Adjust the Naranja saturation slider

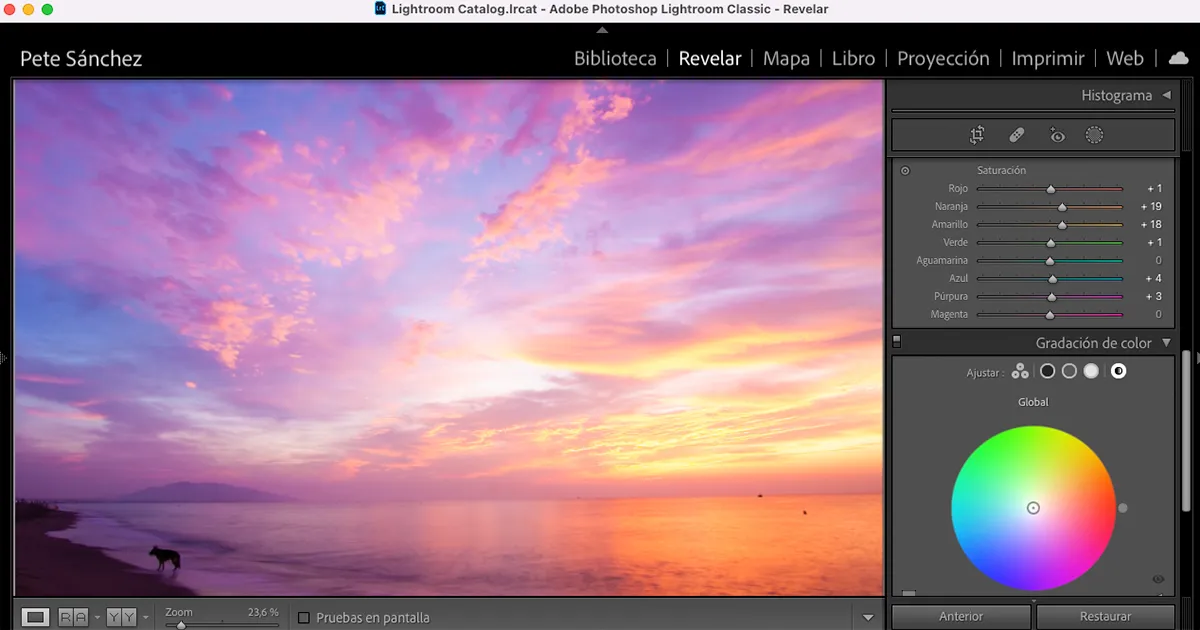click(x=1050, y=207)
